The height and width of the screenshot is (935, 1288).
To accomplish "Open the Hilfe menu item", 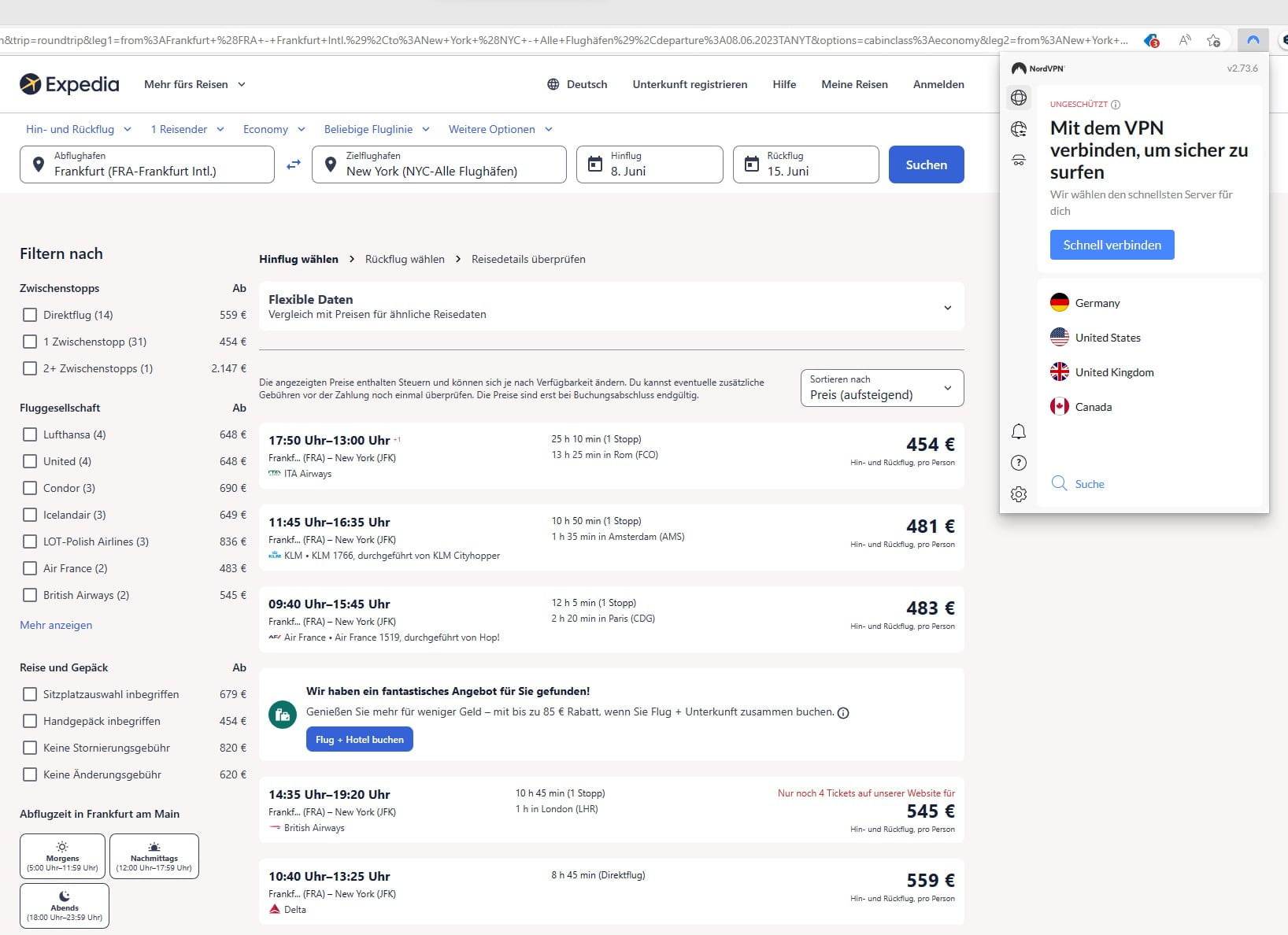I will [x=784, y=84].
